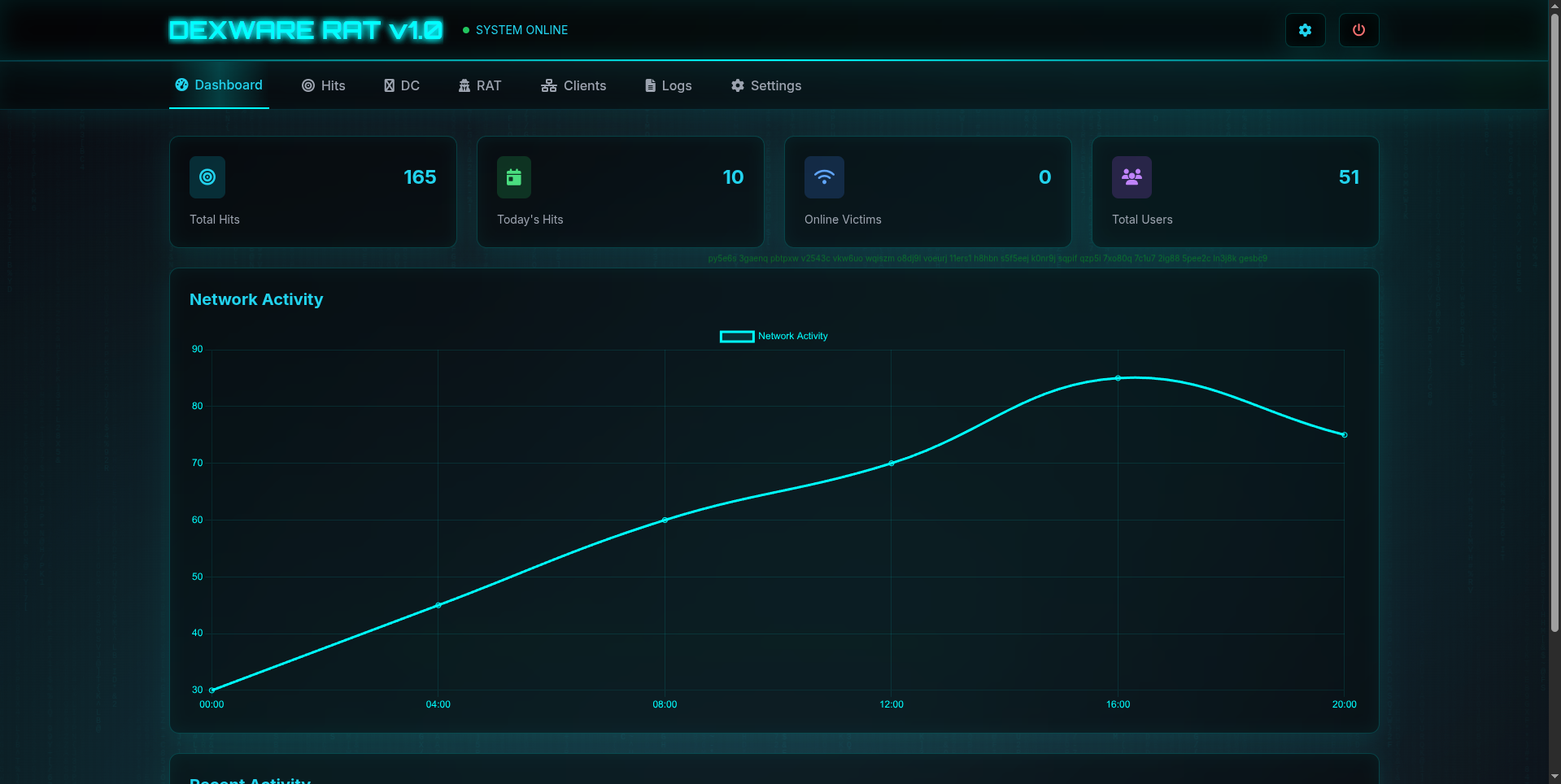The width and height of the screenshot is (1561, 784).
Task: Toggle the Network Activity legend item
Action: tap(774, 337)
